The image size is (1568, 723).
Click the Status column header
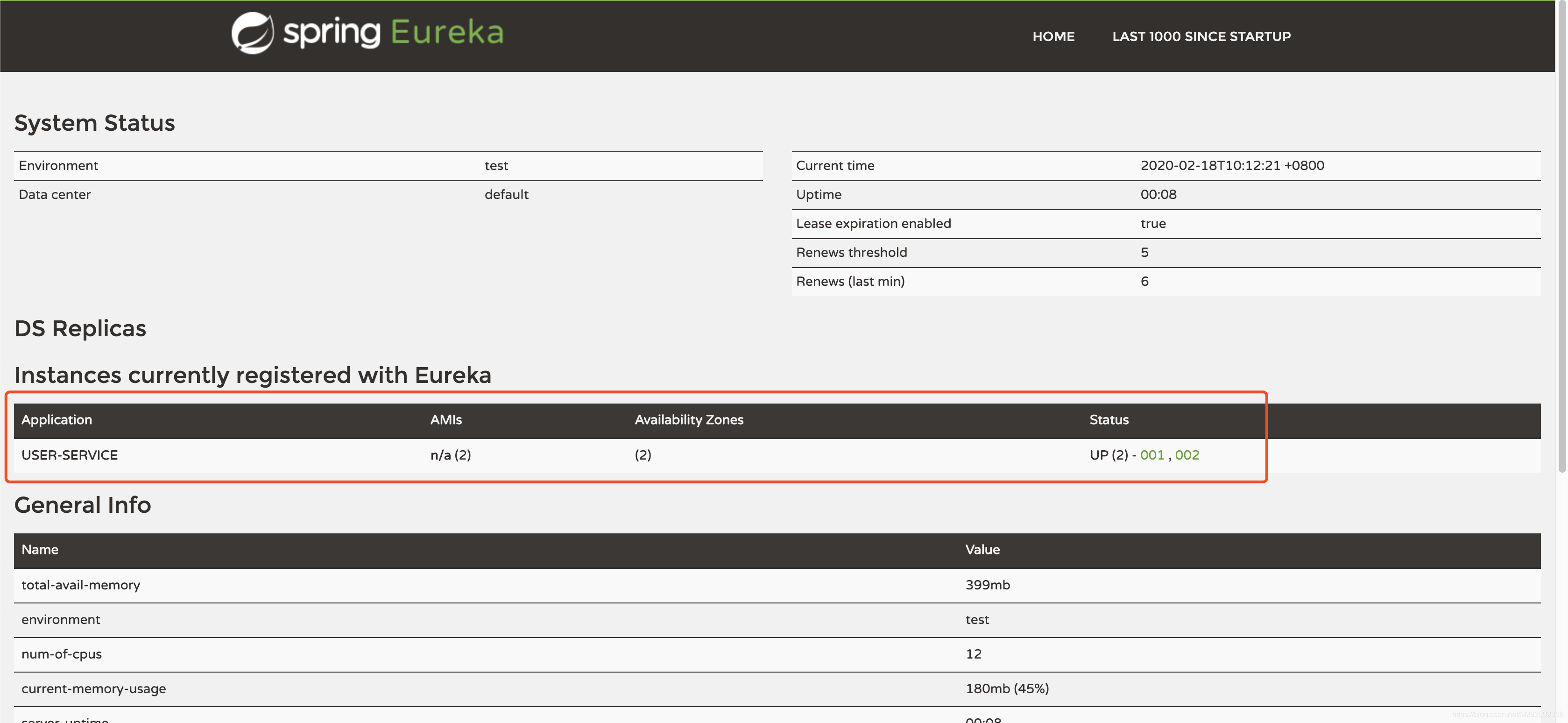[1109, 419]
